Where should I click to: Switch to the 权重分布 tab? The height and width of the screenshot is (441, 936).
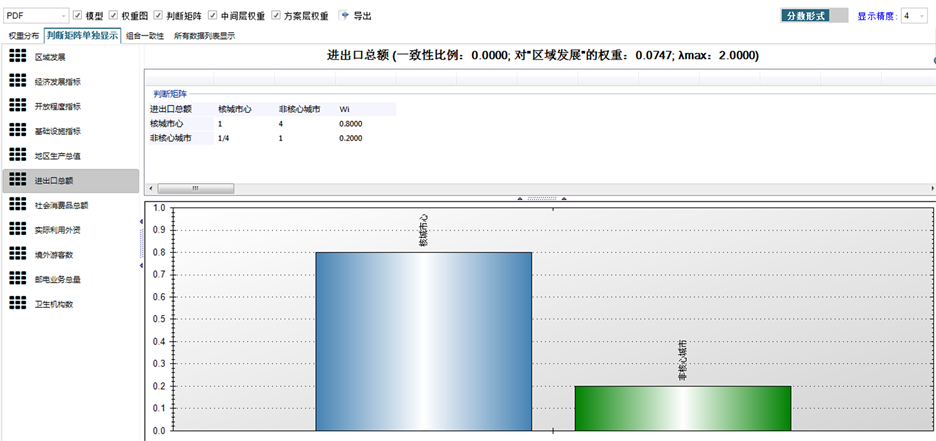(23, 35)
